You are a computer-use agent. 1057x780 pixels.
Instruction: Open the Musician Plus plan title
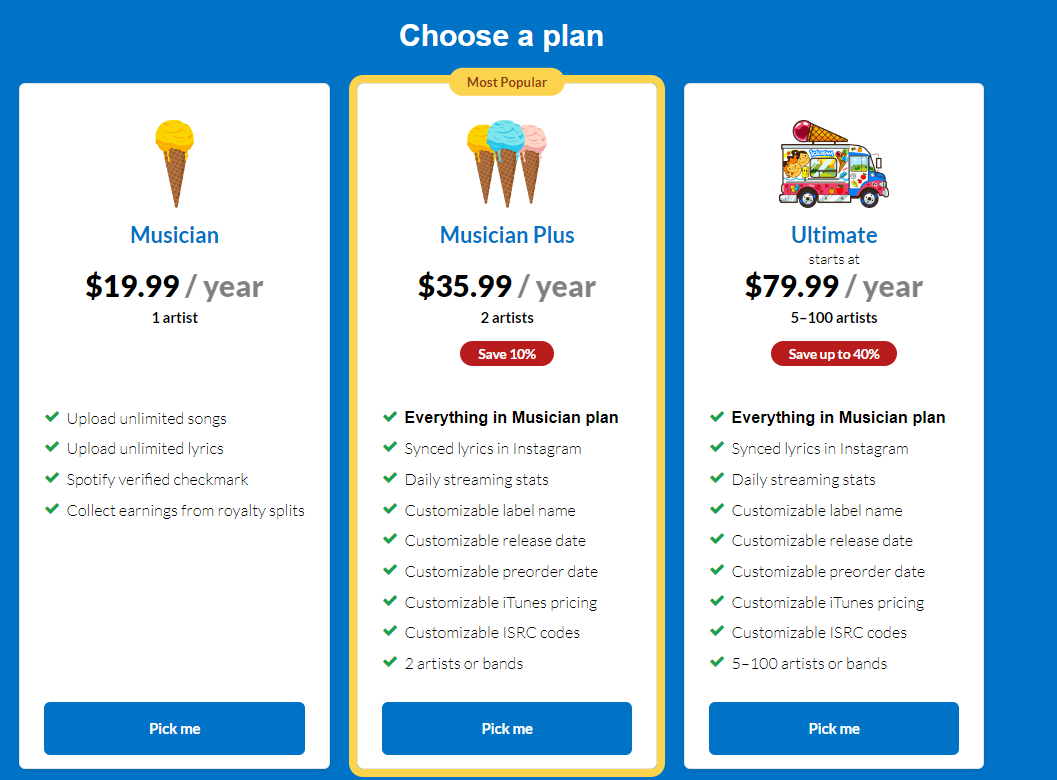click(x=507, y=235)
